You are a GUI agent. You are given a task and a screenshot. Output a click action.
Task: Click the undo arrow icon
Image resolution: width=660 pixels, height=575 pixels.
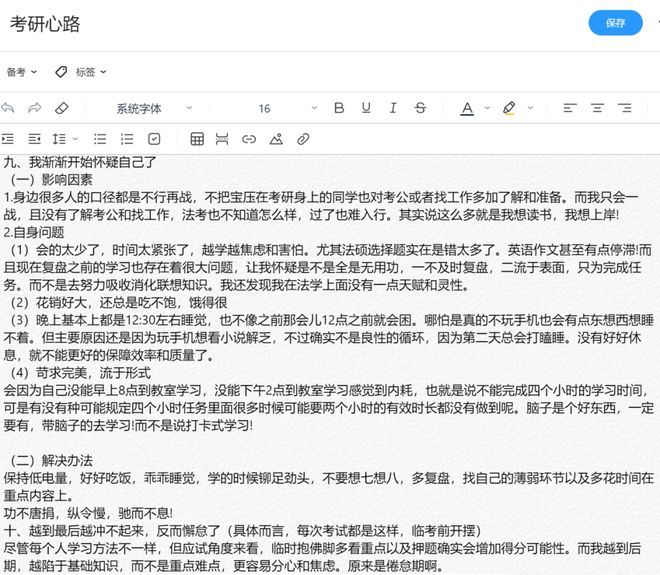pos(8,108)
